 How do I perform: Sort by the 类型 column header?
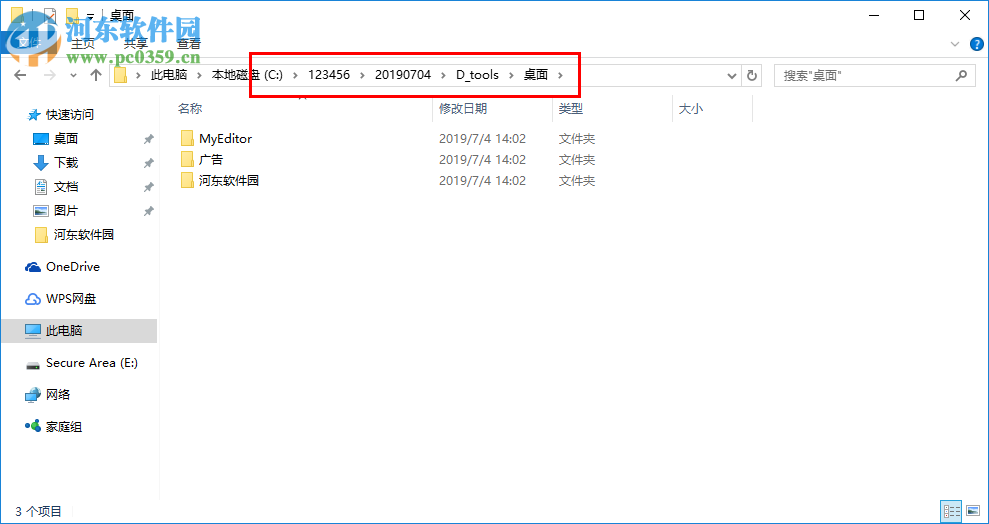[571, 108]
